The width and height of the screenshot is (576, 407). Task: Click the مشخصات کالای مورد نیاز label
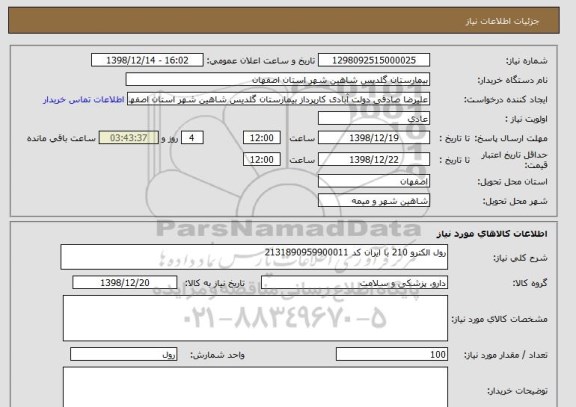(499, 319)
